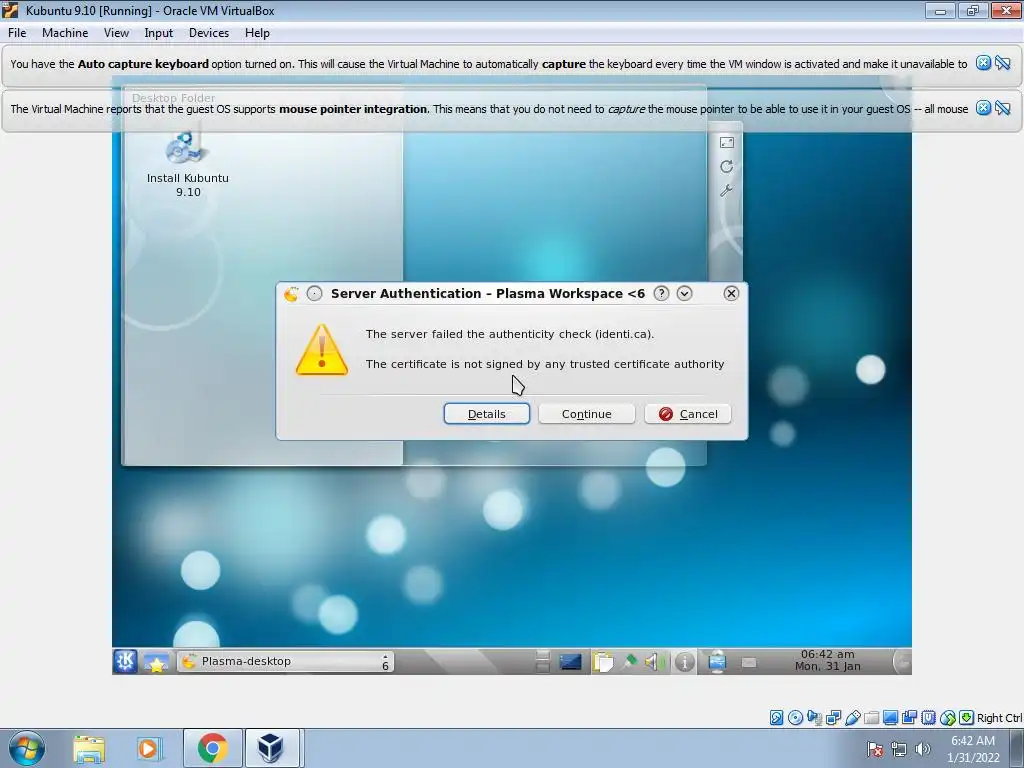The image size is (1024, 768).
Task: Open the Action Center flag tray icon
Action: pyautogui.click(x=875, y=749)
